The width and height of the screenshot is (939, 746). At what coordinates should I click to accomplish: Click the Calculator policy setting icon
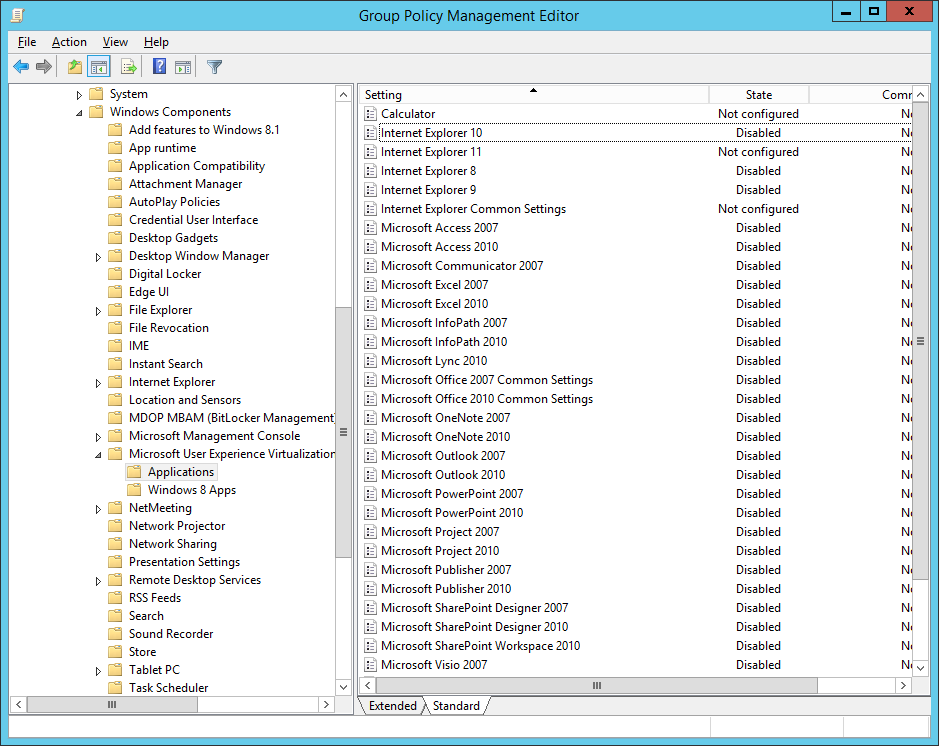coord(371,114)
